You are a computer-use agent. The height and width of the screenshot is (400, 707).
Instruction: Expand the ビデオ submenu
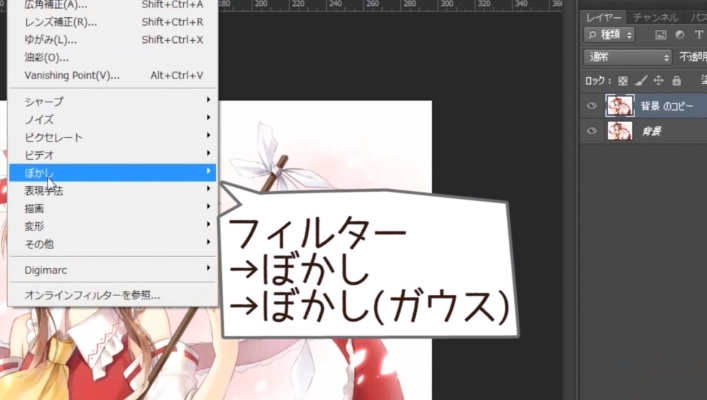pos(113,155)
